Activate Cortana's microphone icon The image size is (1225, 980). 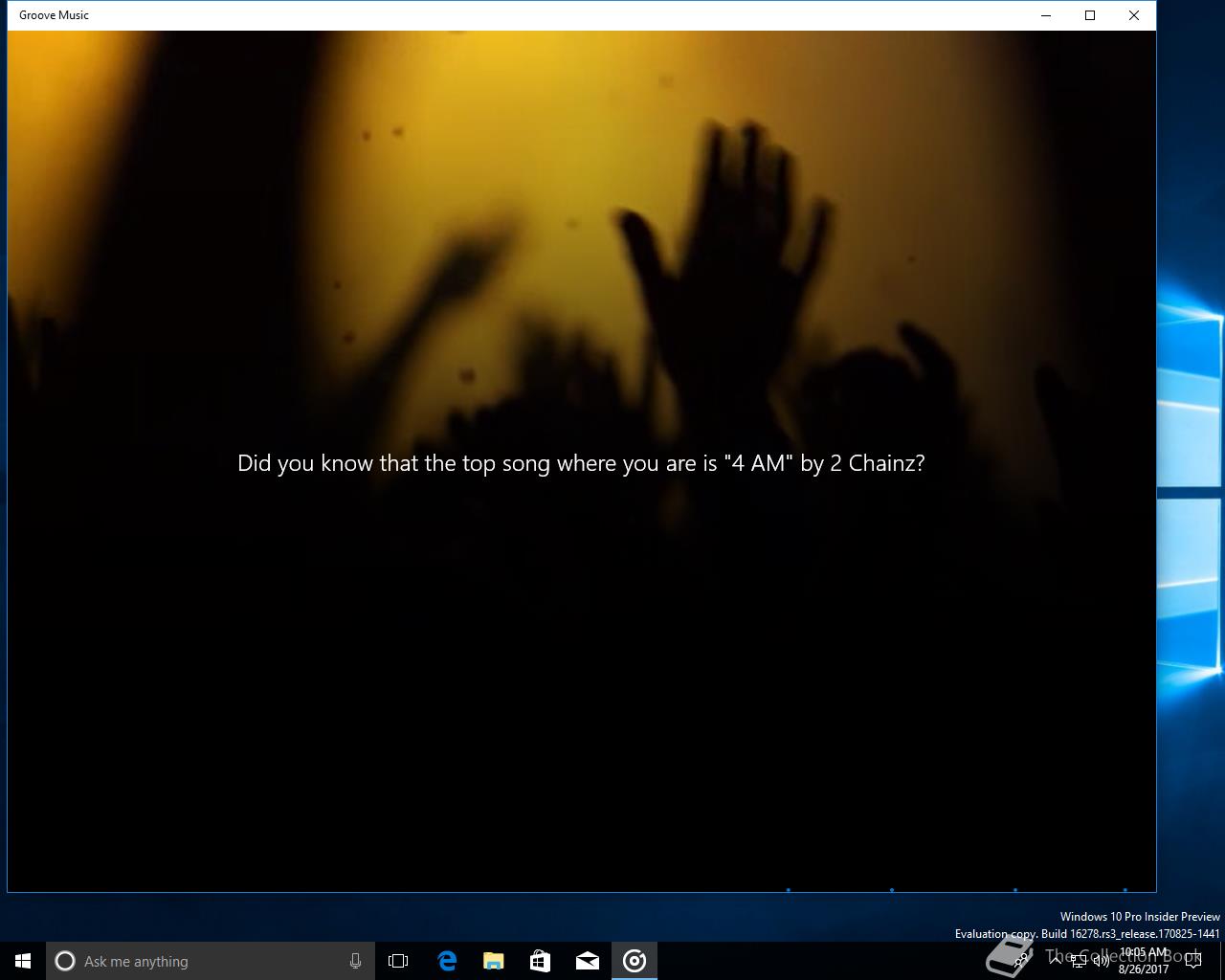pyautogui.click(x=355, y=961)
